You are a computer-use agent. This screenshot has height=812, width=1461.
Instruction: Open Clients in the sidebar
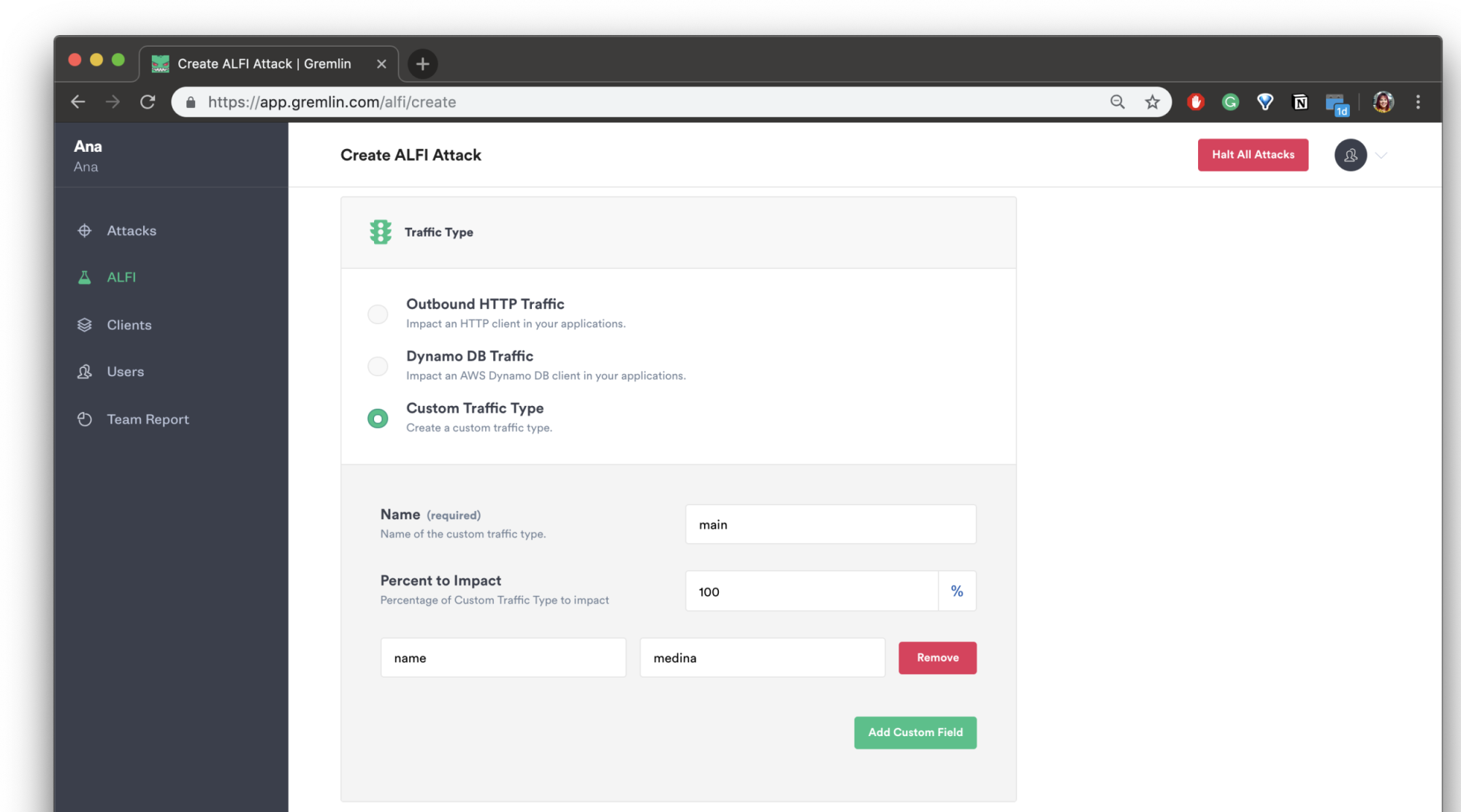point(129,325)
